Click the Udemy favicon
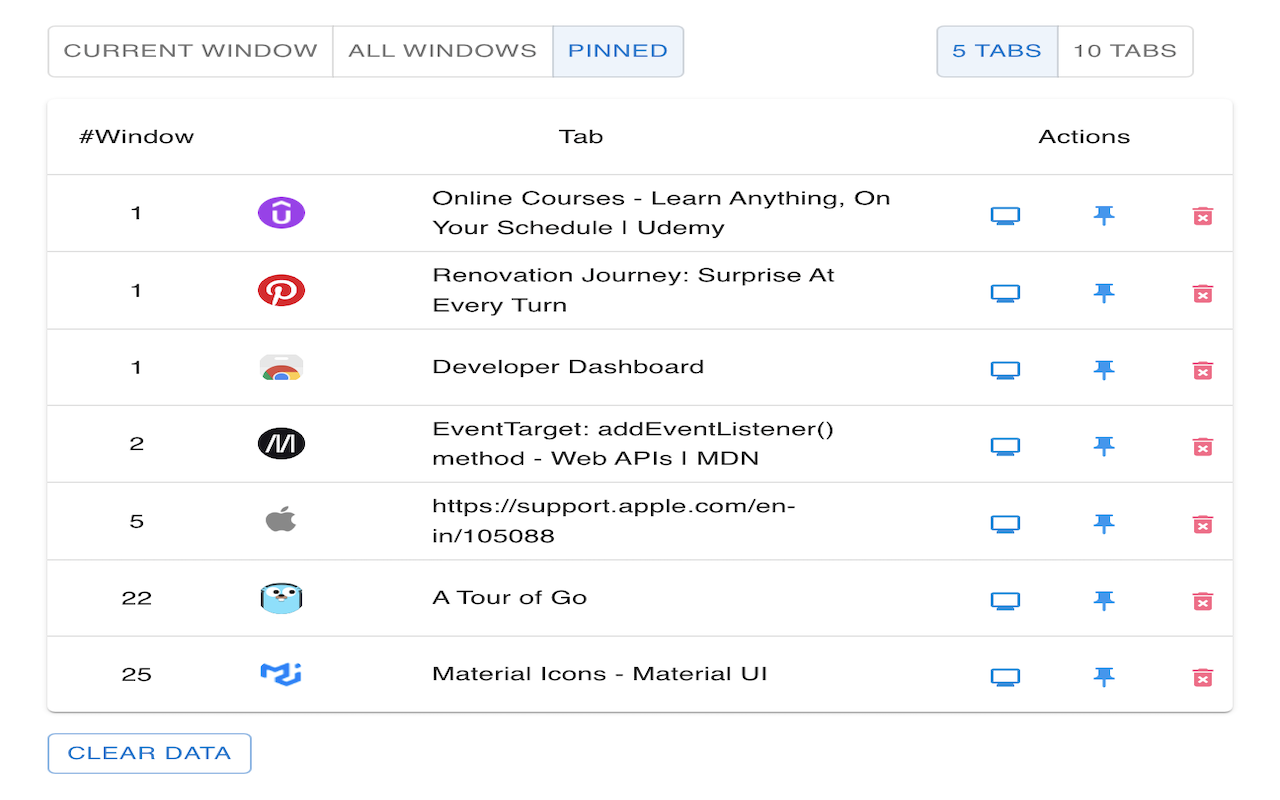The image size is (1280, 800). point(281,213)
